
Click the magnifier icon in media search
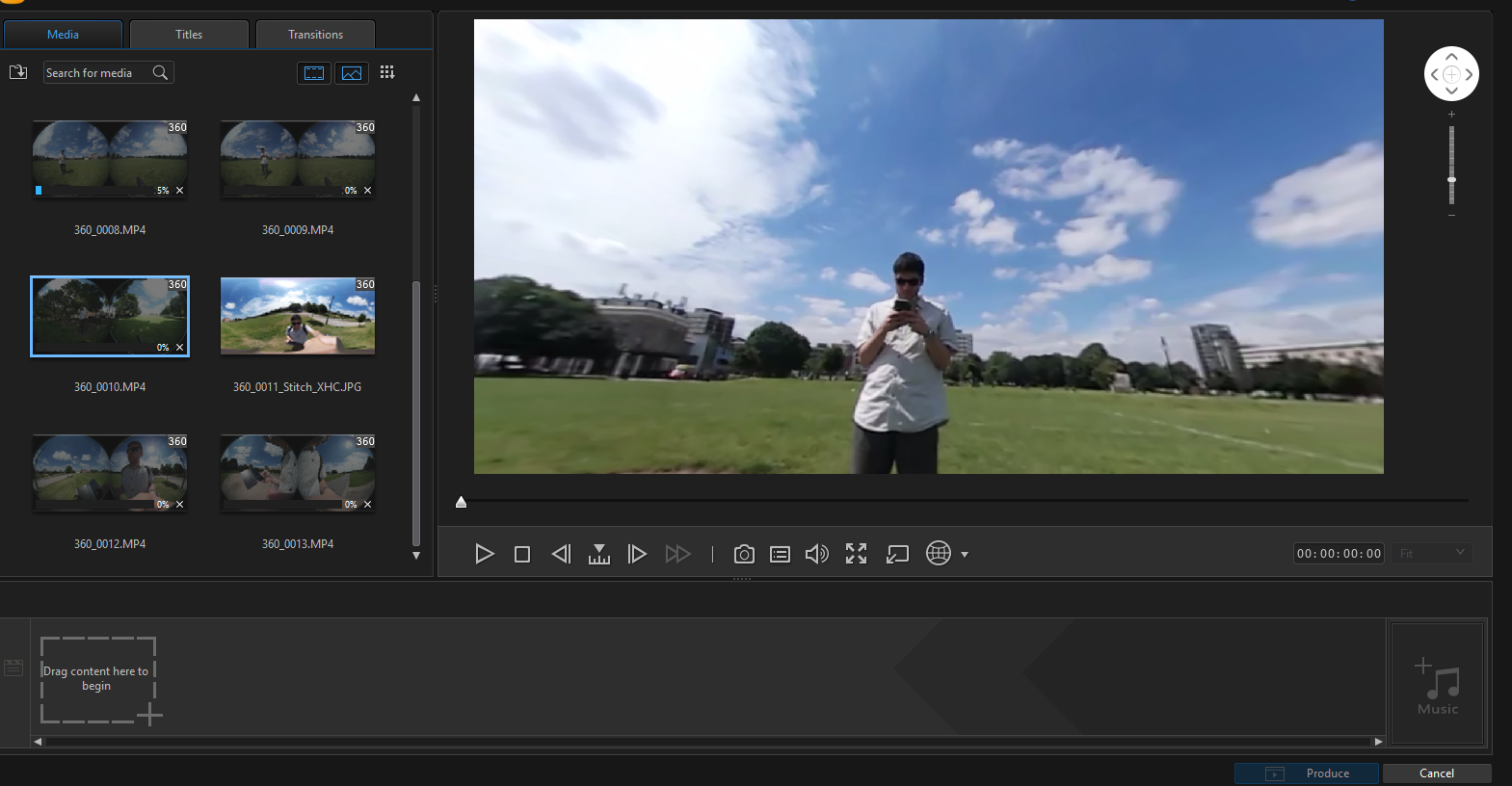(x=161, y=72)
